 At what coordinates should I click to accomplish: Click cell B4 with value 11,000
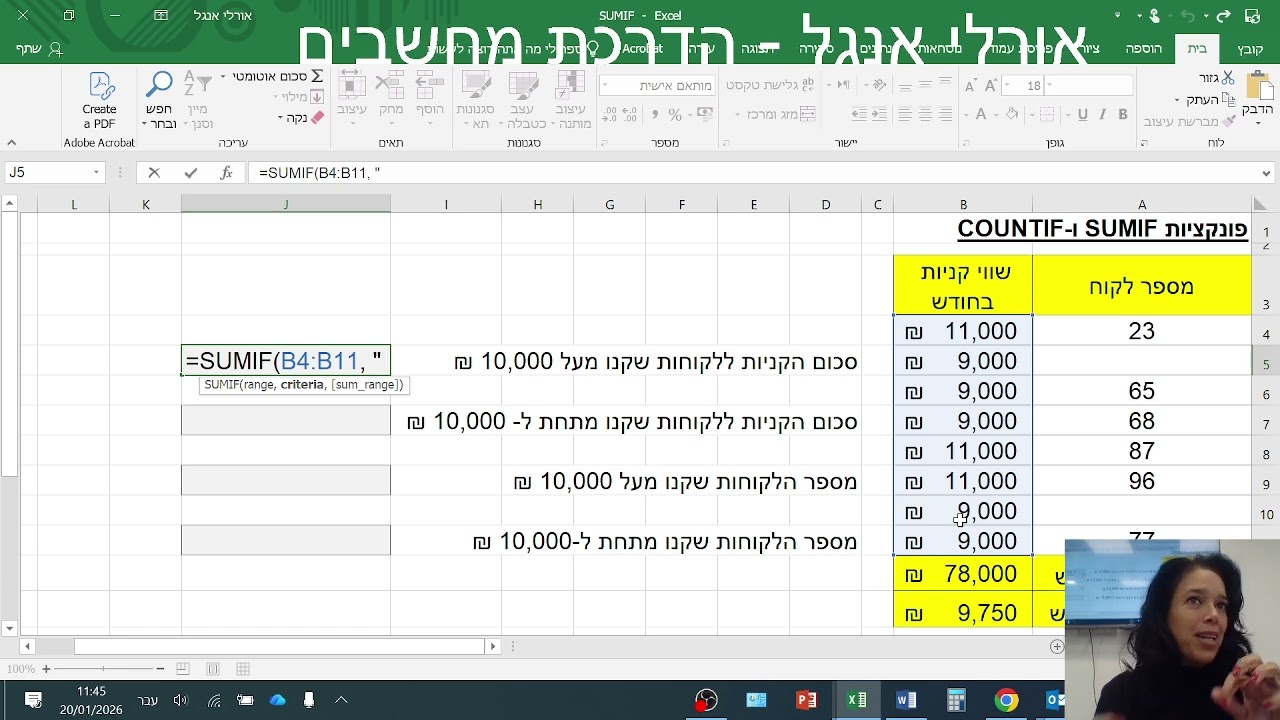(x=963, y=331)
